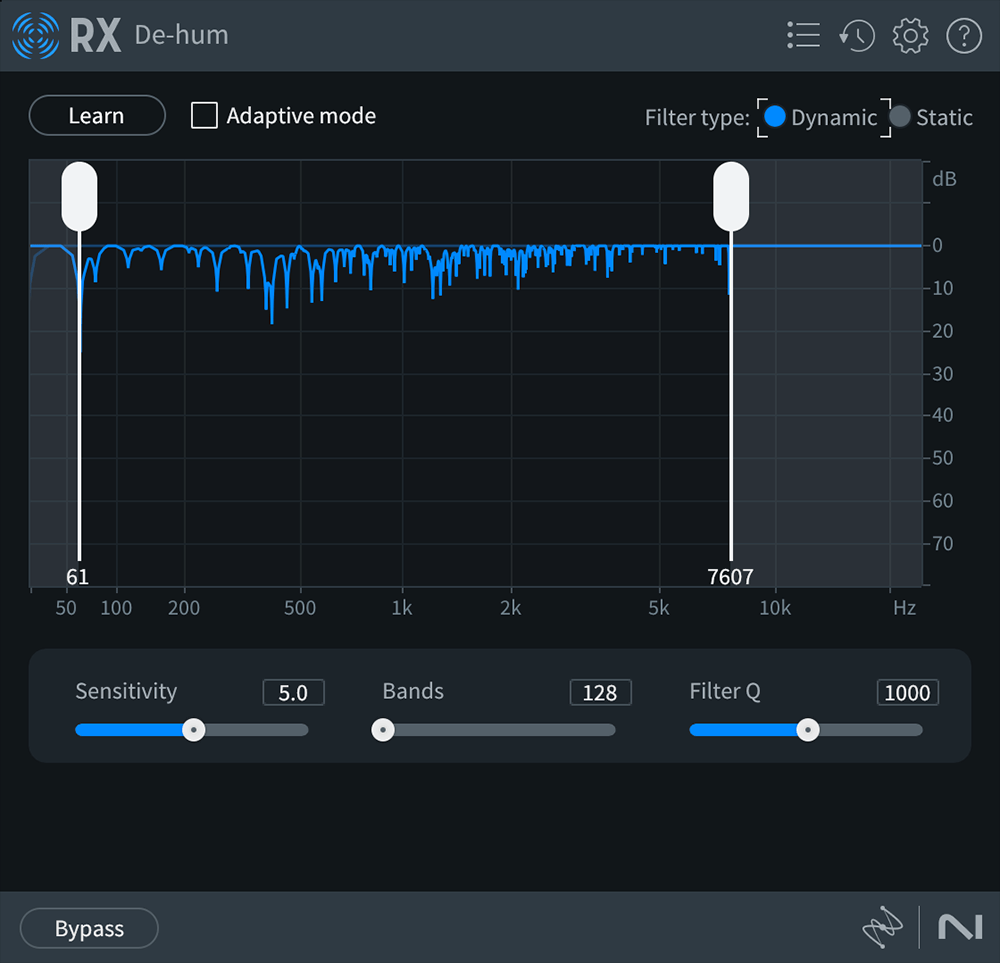1000x963 pixels.
Task: Click the Native Instruments logo bottom right
Action: click(958, 928)
